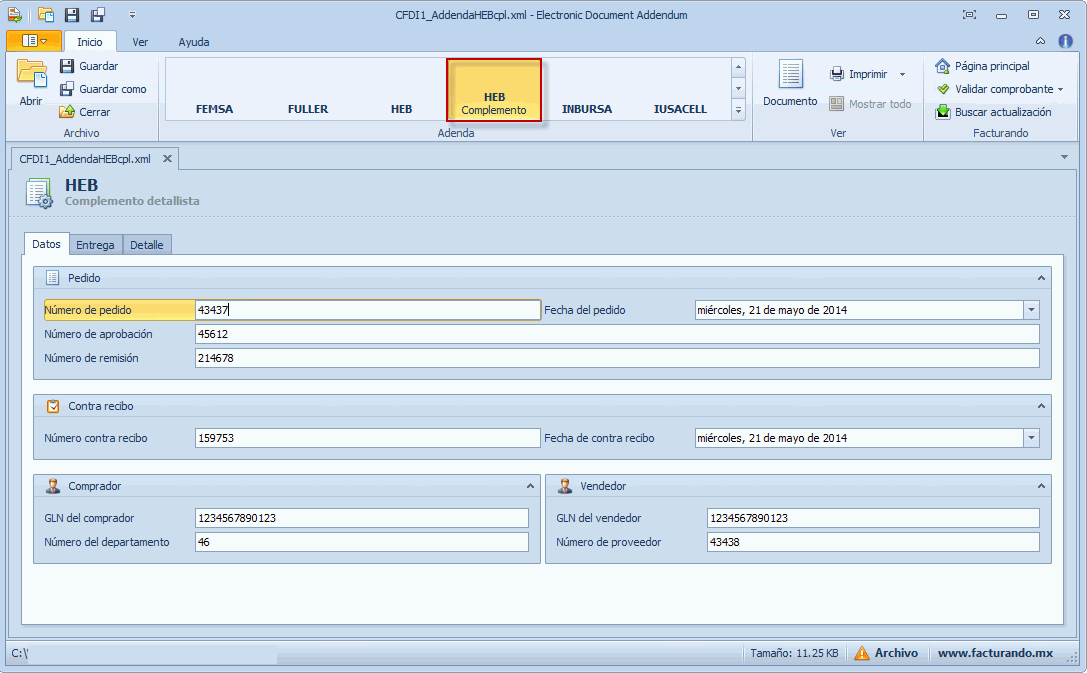Viewport: 1087px width, 673px height.
Task: Close the CFDI1_AddendaHEBcpl.xml tab
Action: [x=167, y=159]
